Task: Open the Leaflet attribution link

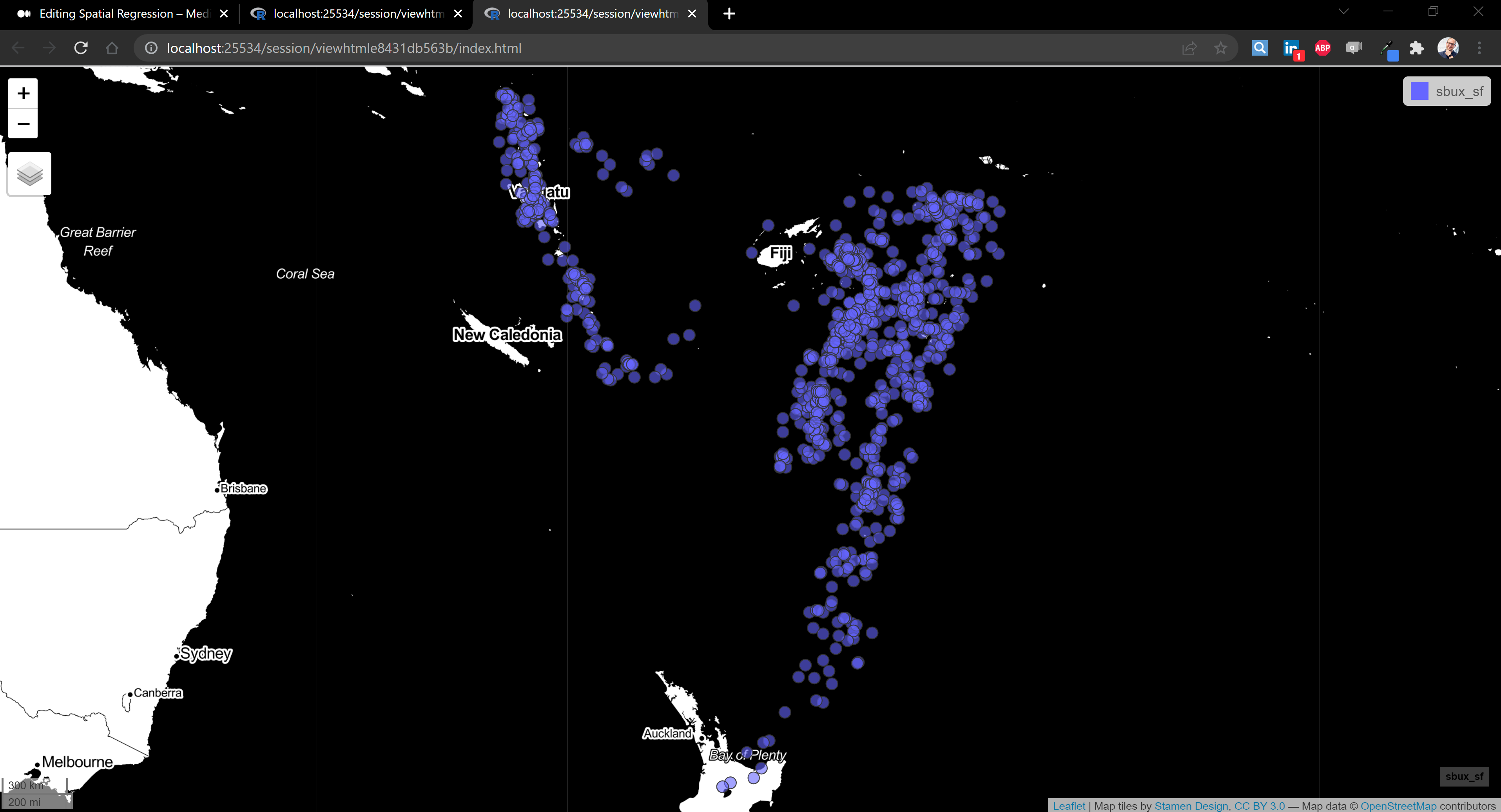Action: point(1069,806)
